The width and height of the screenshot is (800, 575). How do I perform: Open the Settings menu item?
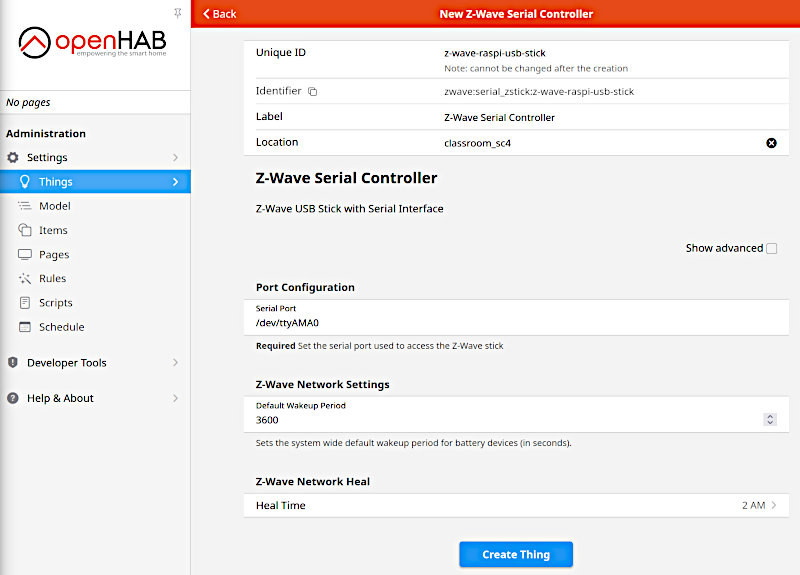(95, 157)
